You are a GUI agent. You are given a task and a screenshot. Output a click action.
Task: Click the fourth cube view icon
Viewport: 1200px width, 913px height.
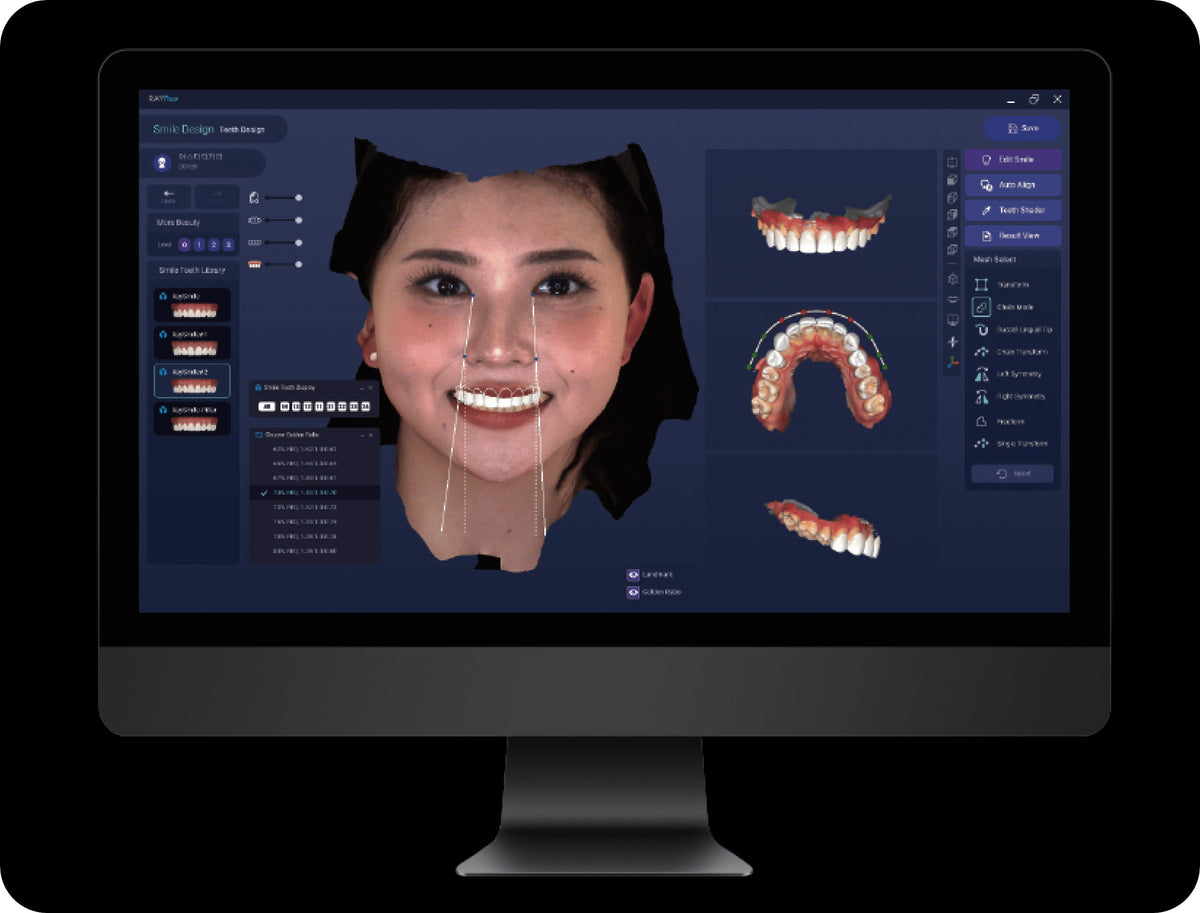point(952,232)
